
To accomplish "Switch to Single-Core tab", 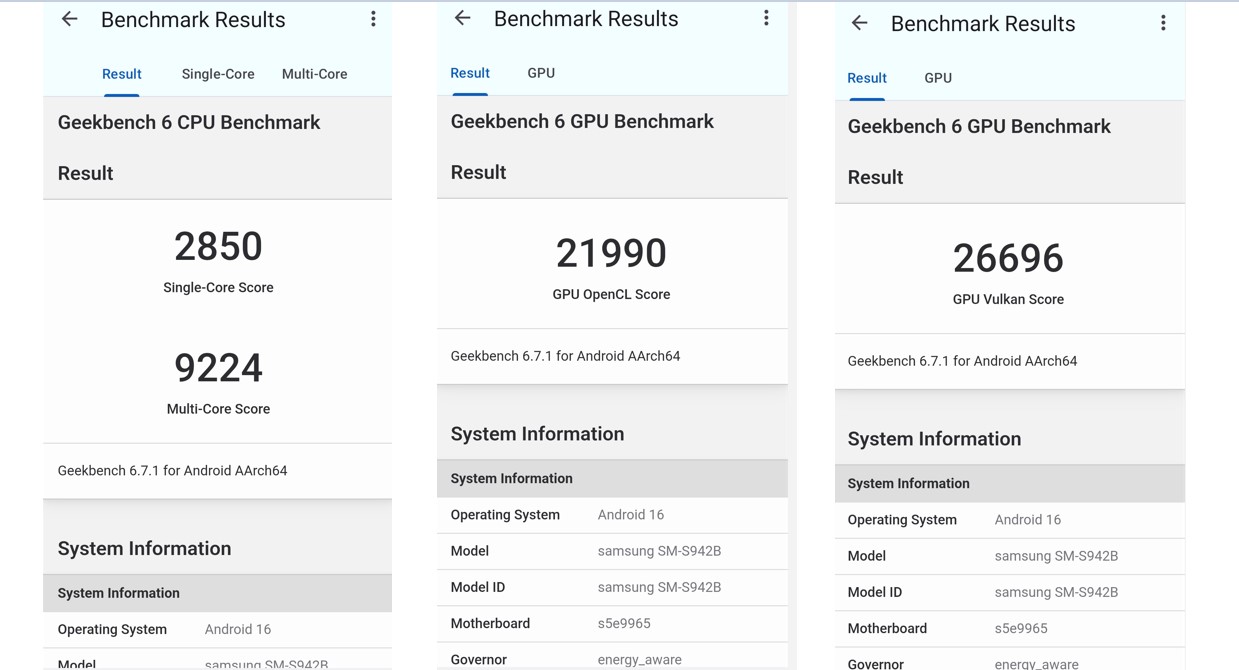I will pos(218,74).
